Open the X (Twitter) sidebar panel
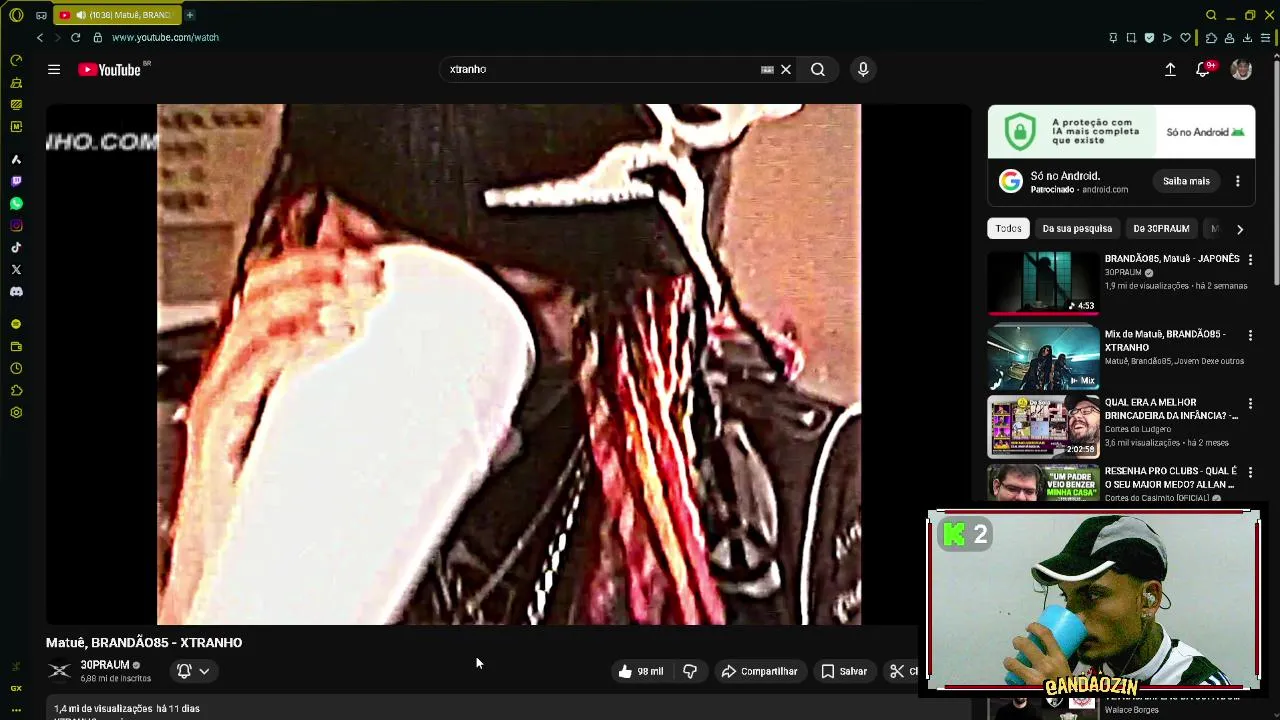 coord(16,269)
